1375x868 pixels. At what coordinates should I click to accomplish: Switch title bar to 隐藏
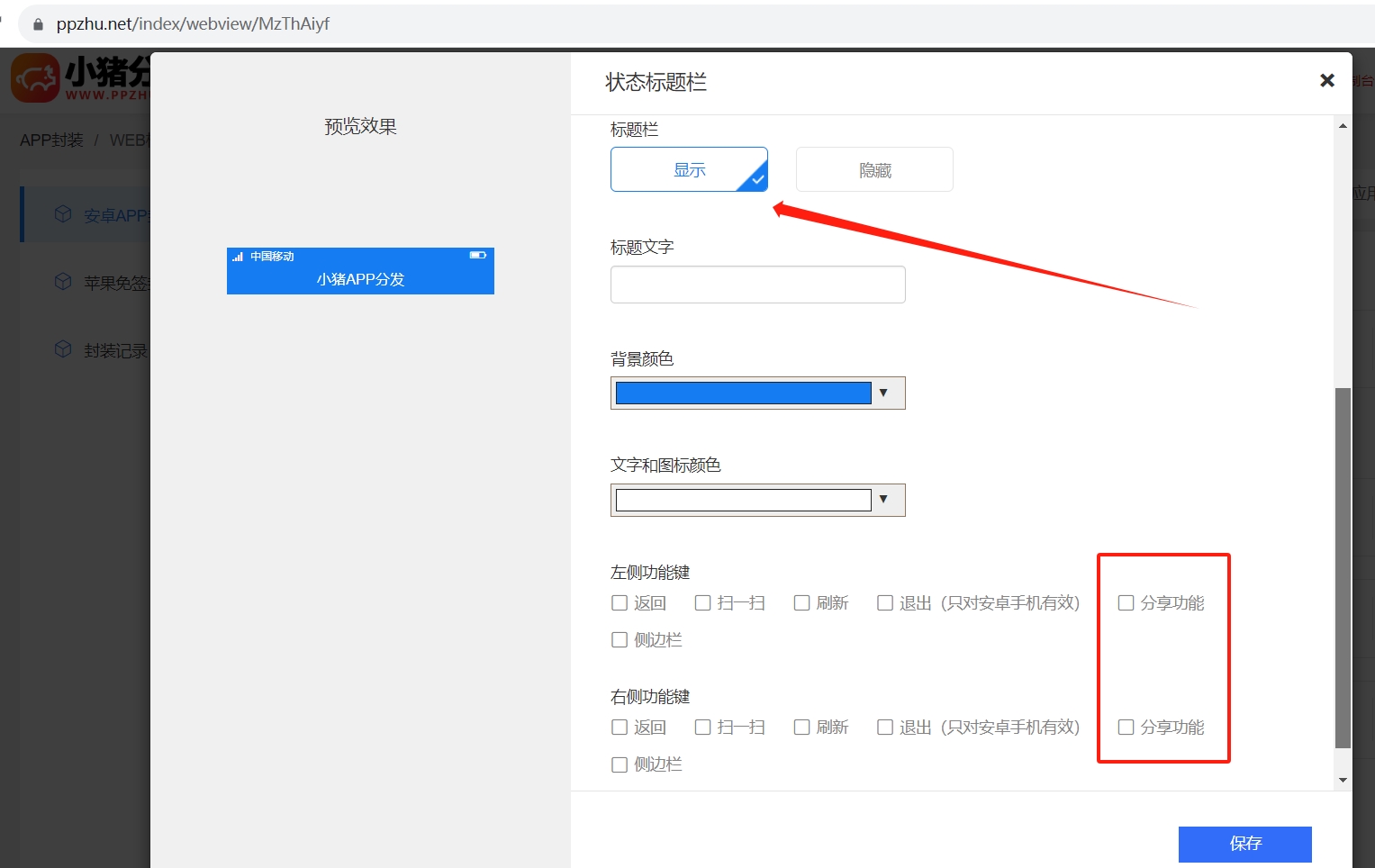tap(873, 168)
